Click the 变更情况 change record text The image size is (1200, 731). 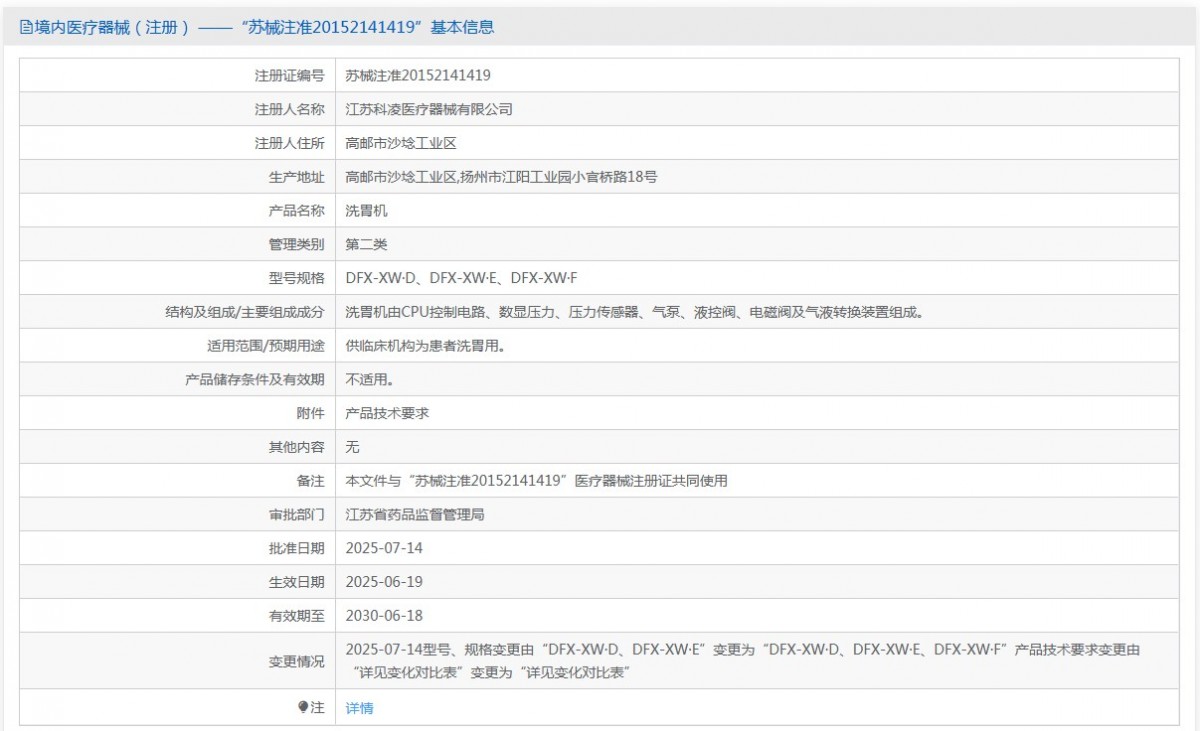point(742,661)
